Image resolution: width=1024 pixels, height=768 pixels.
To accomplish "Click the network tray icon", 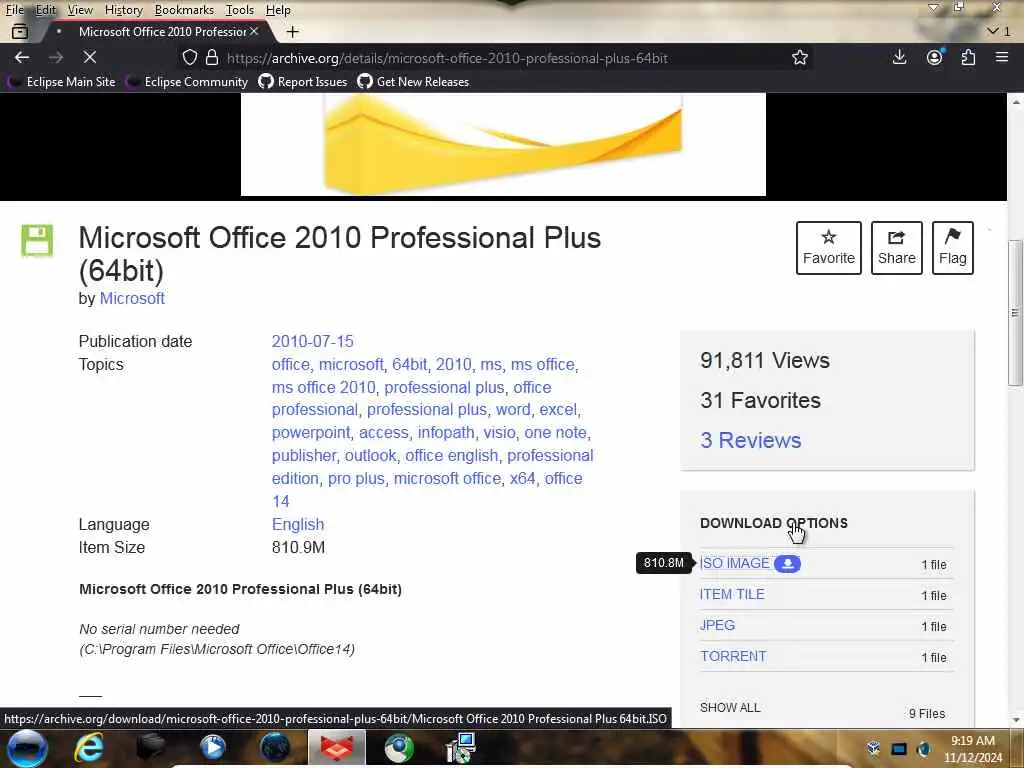I will click(x=899, y=748).
